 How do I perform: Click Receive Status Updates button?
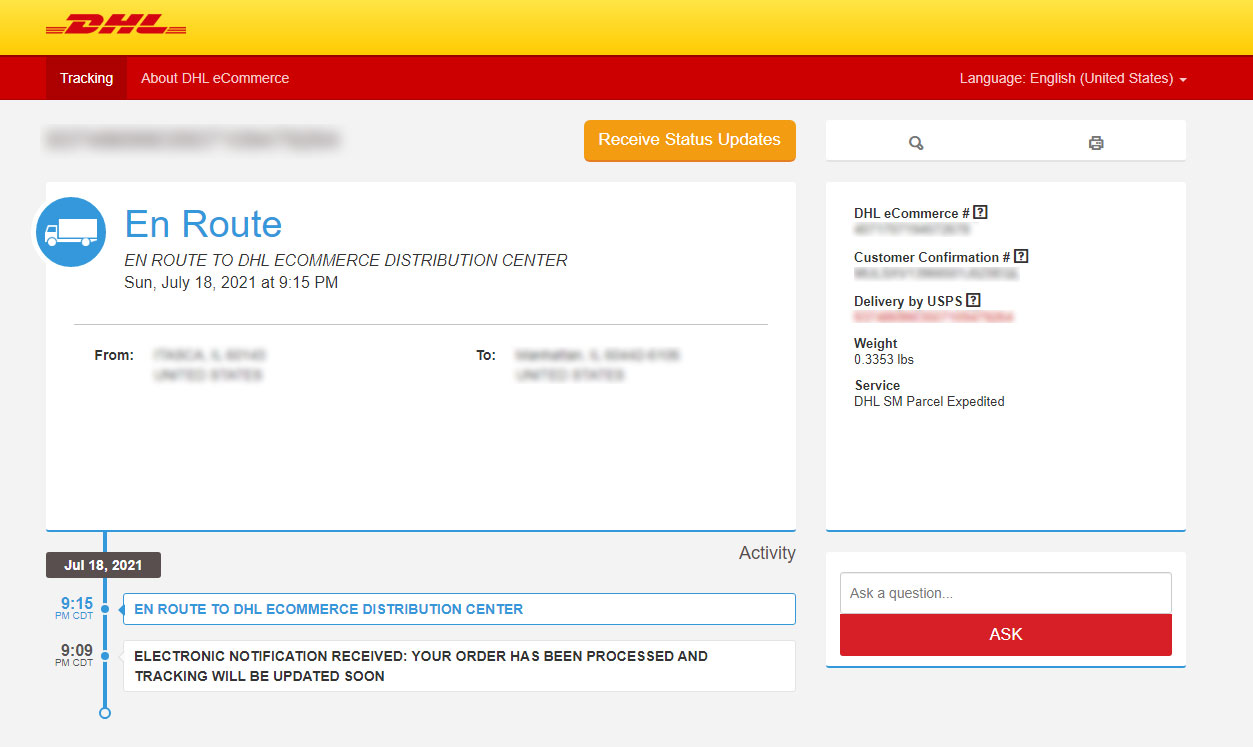[690, 140]
